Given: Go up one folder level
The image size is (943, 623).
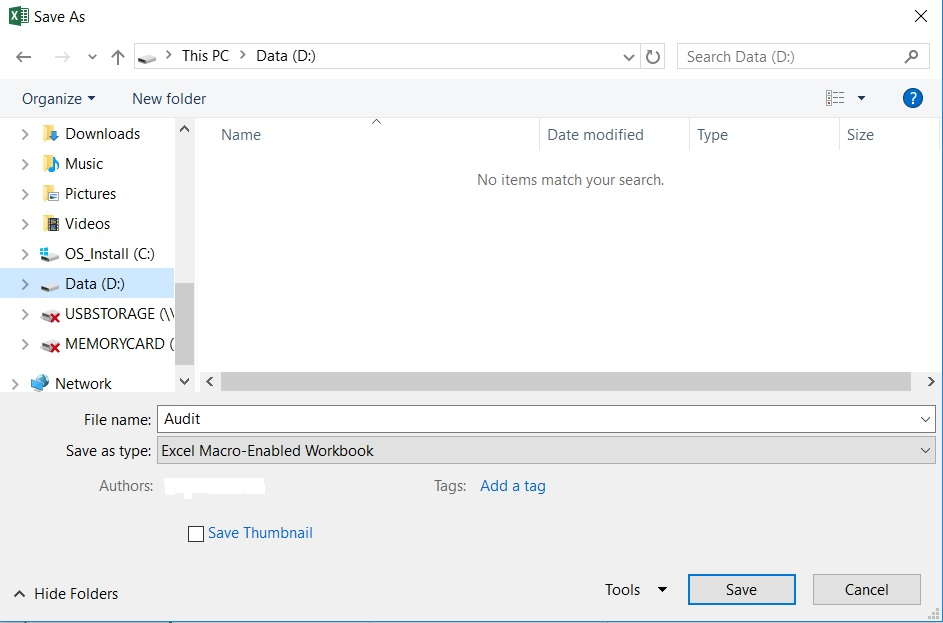Looking at the screenshot, I should pyautogui.click(x=117, y=56).
